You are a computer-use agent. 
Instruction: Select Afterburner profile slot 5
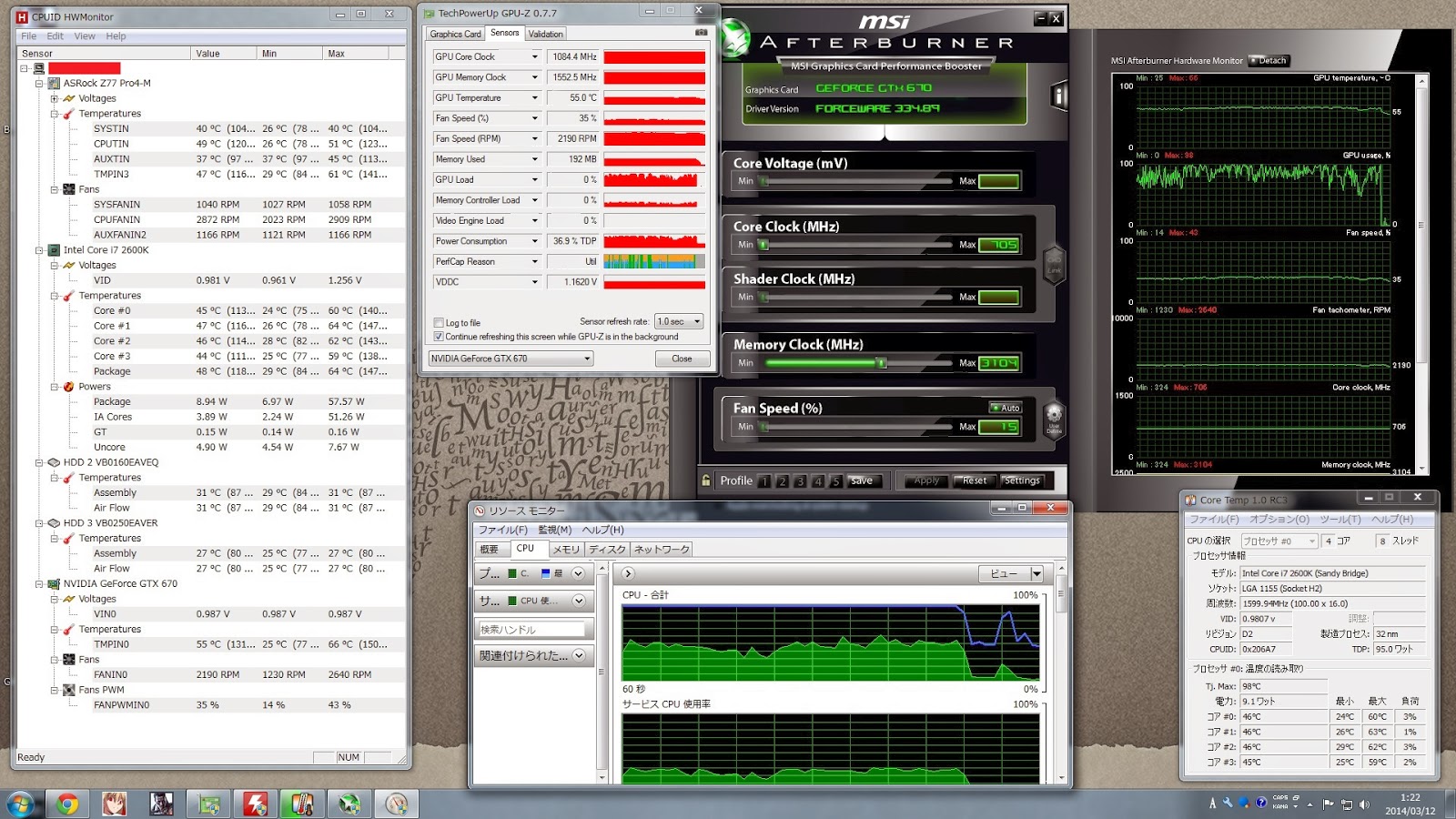click(x=836, y=481)
